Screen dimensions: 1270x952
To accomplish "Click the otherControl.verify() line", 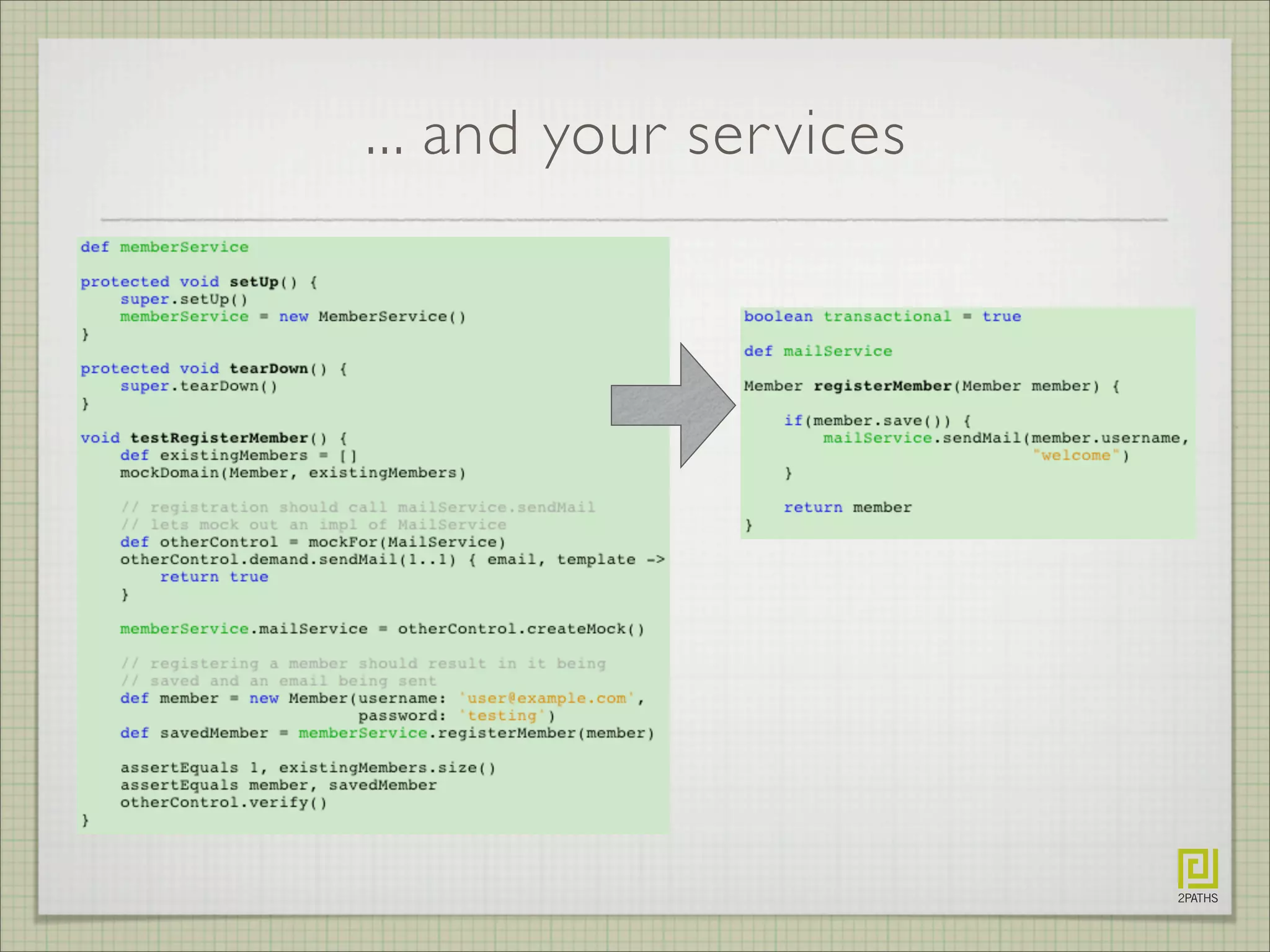I will point(223,803).
